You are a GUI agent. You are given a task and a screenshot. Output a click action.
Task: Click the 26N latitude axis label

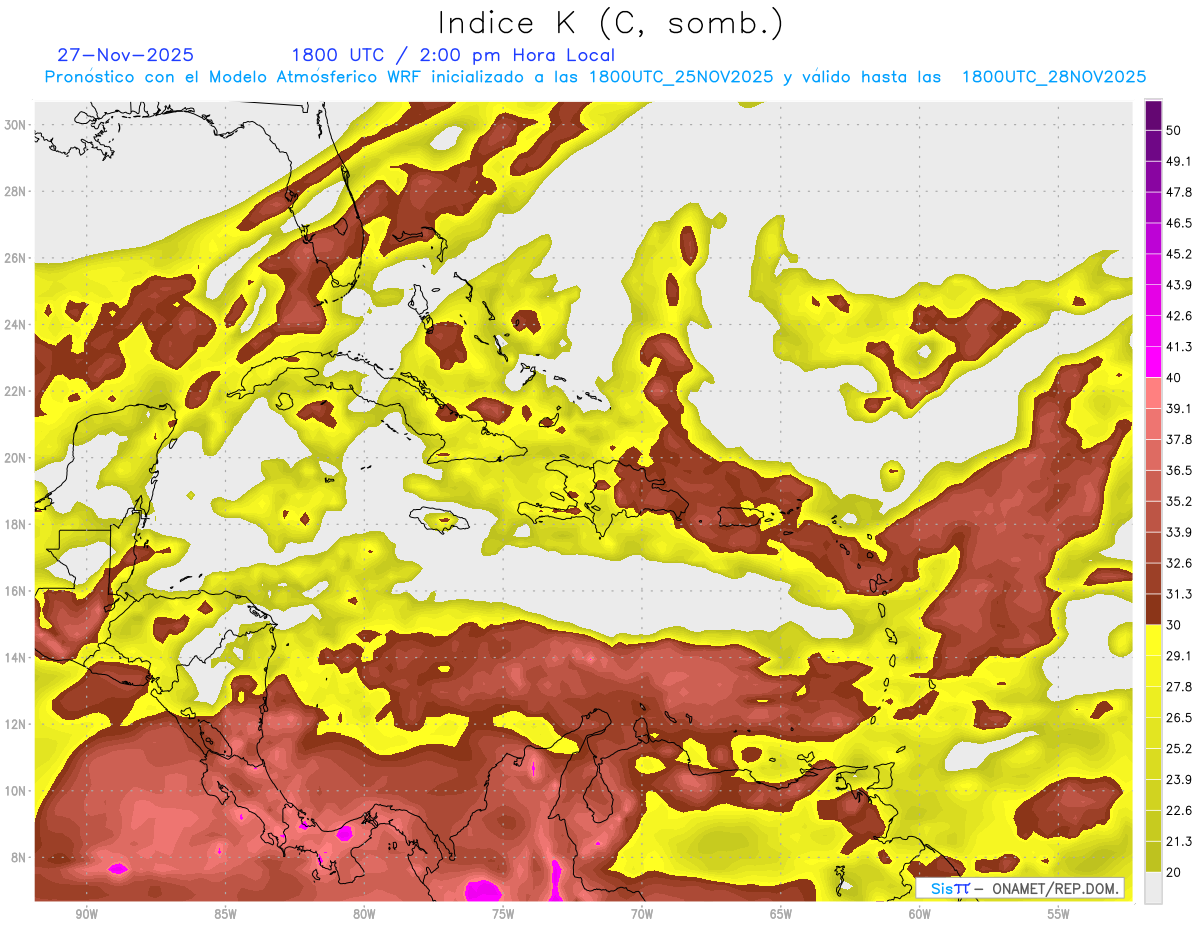point(15,258)
